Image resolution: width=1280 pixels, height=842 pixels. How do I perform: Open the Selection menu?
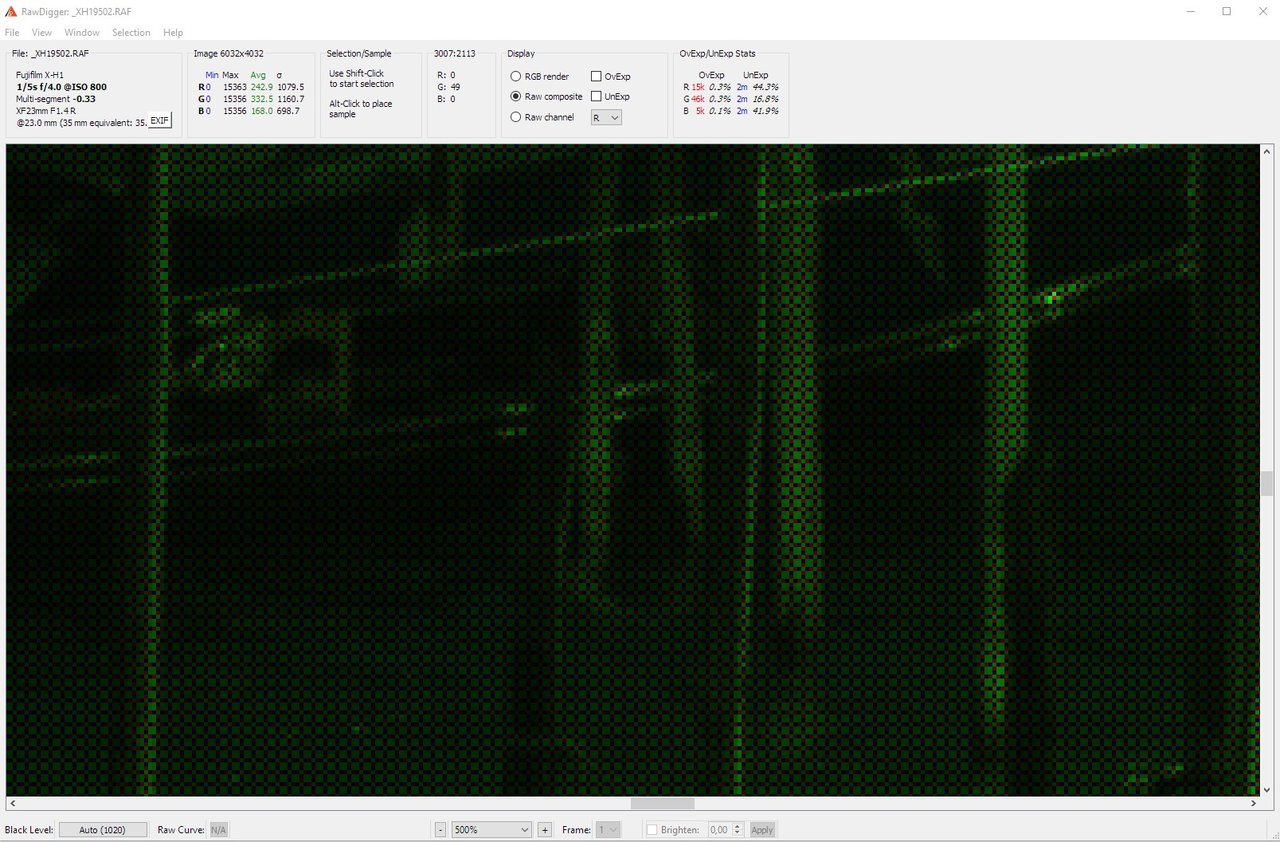(131, 33)
